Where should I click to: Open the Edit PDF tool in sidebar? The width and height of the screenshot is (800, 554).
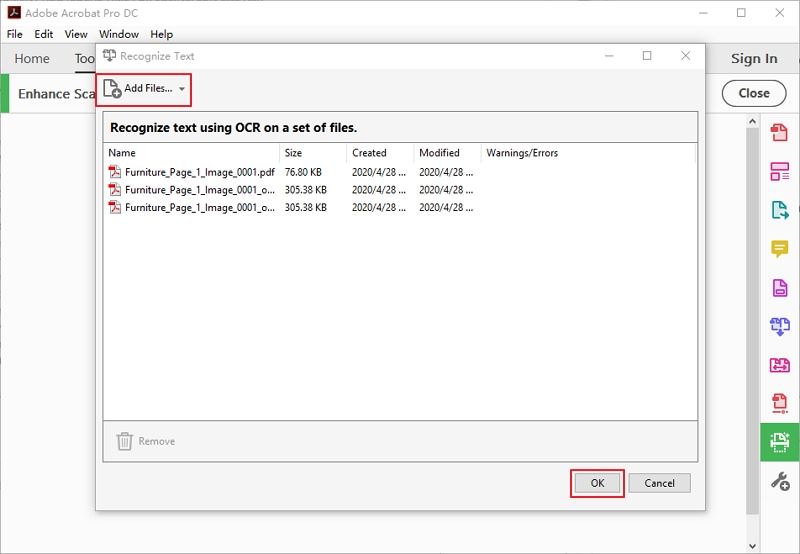(779, 171)
